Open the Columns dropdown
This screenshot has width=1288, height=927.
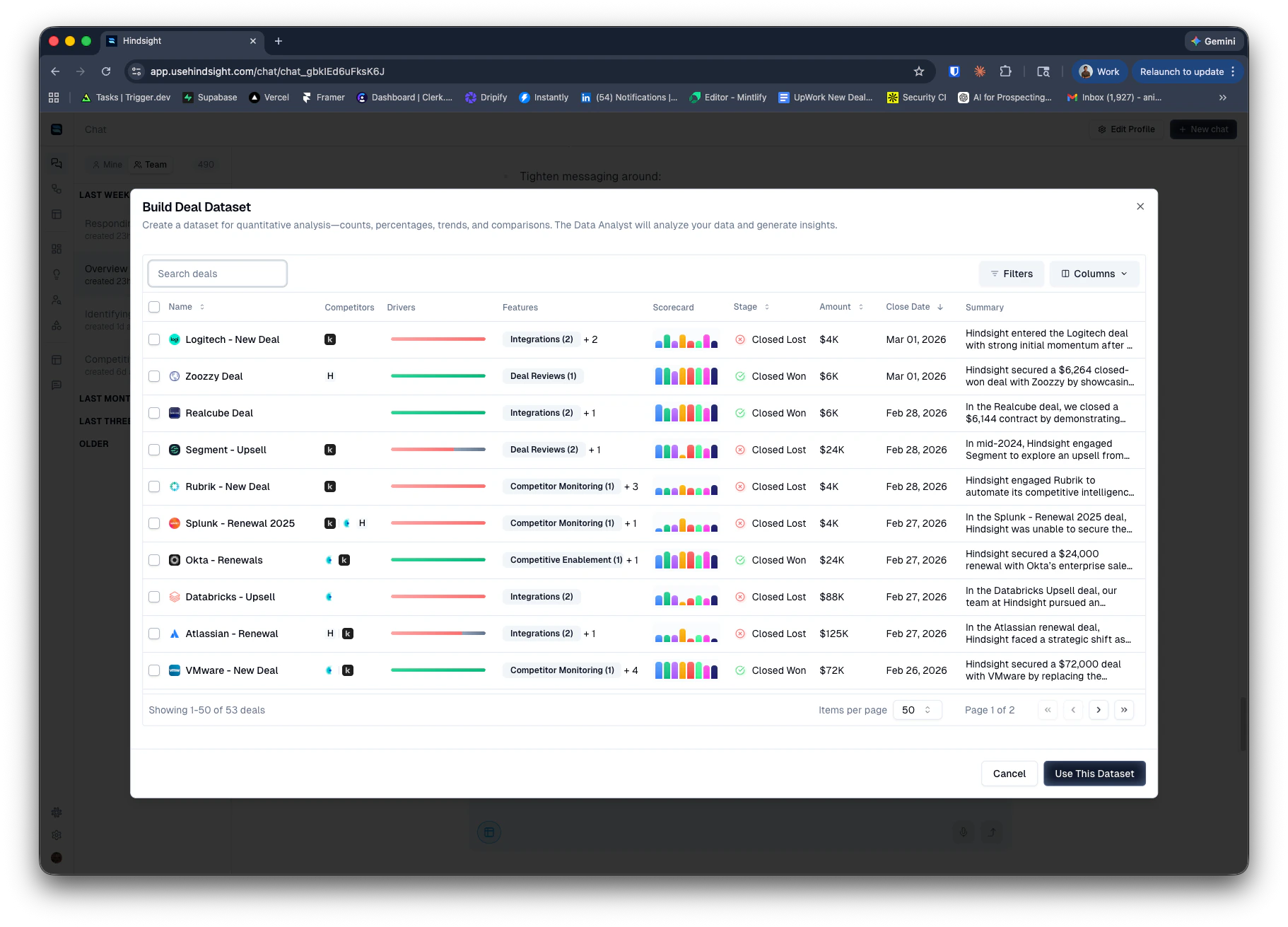[x=1094, y=274]
